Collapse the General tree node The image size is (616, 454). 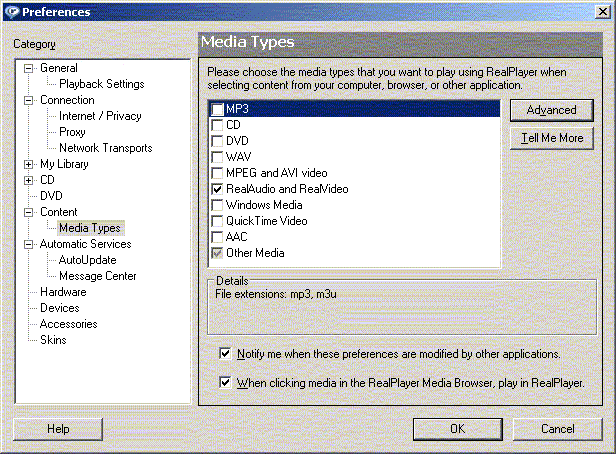tap(28, 68)
